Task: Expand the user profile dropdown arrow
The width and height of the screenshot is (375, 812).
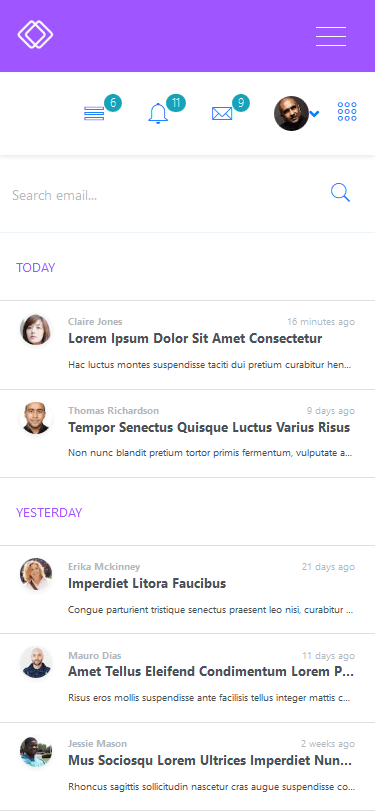Action: (314, 114)
